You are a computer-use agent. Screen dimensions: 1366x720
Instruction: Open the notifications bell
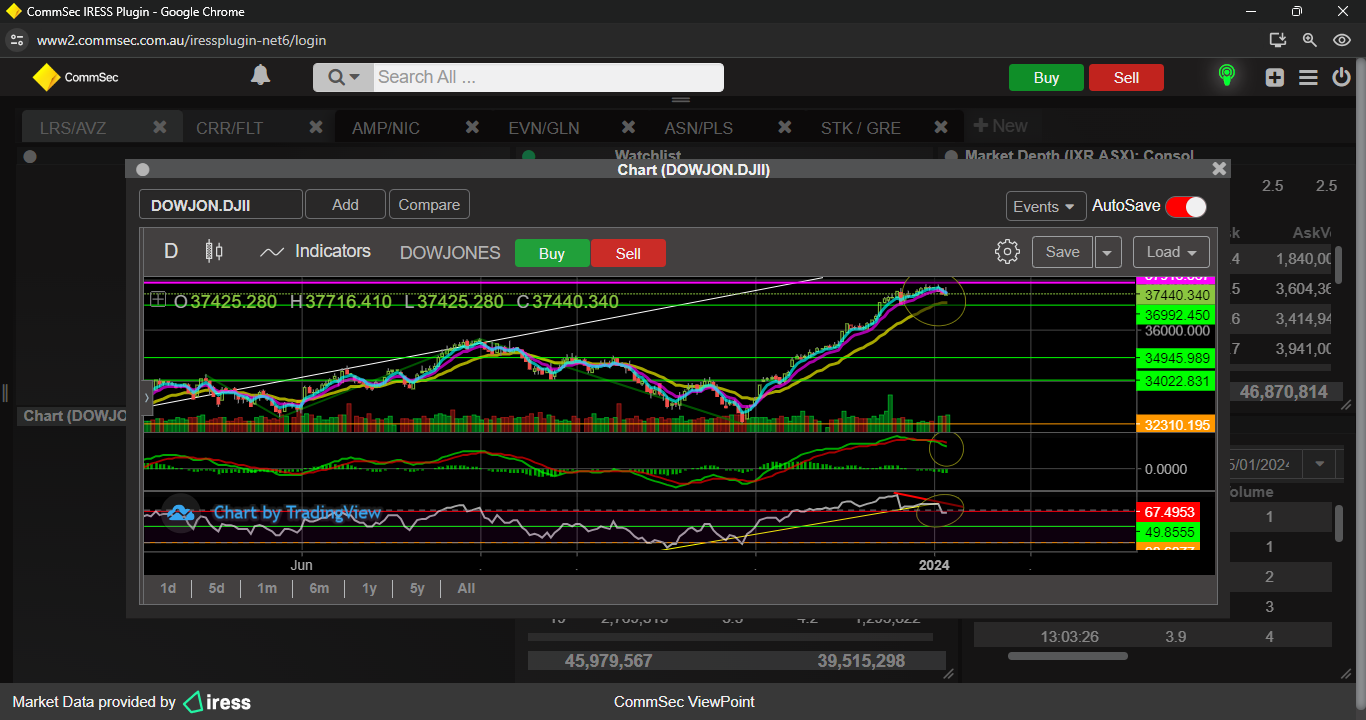(x=260, y=76)
